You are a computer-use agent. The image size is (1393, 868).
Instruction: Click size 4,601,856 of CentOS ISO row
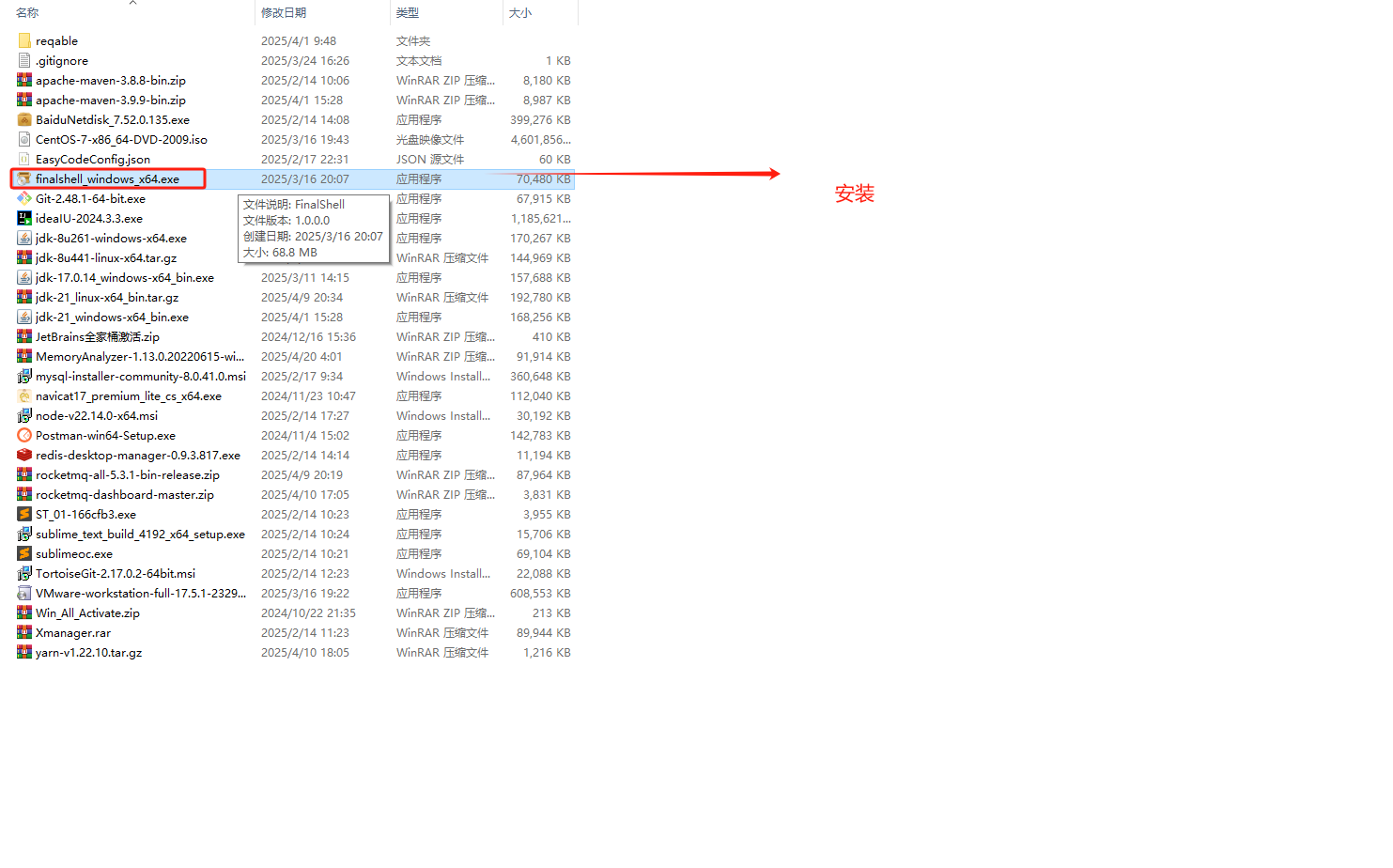click(541, 139)
